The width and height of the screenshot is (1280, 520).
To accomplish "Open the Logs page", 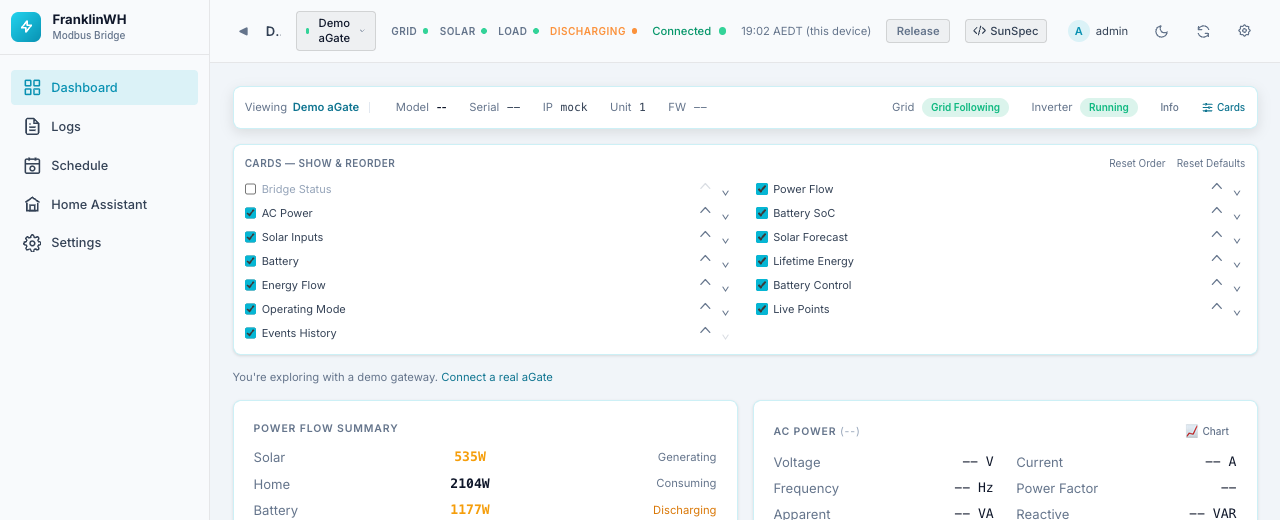I will [104, 126].
